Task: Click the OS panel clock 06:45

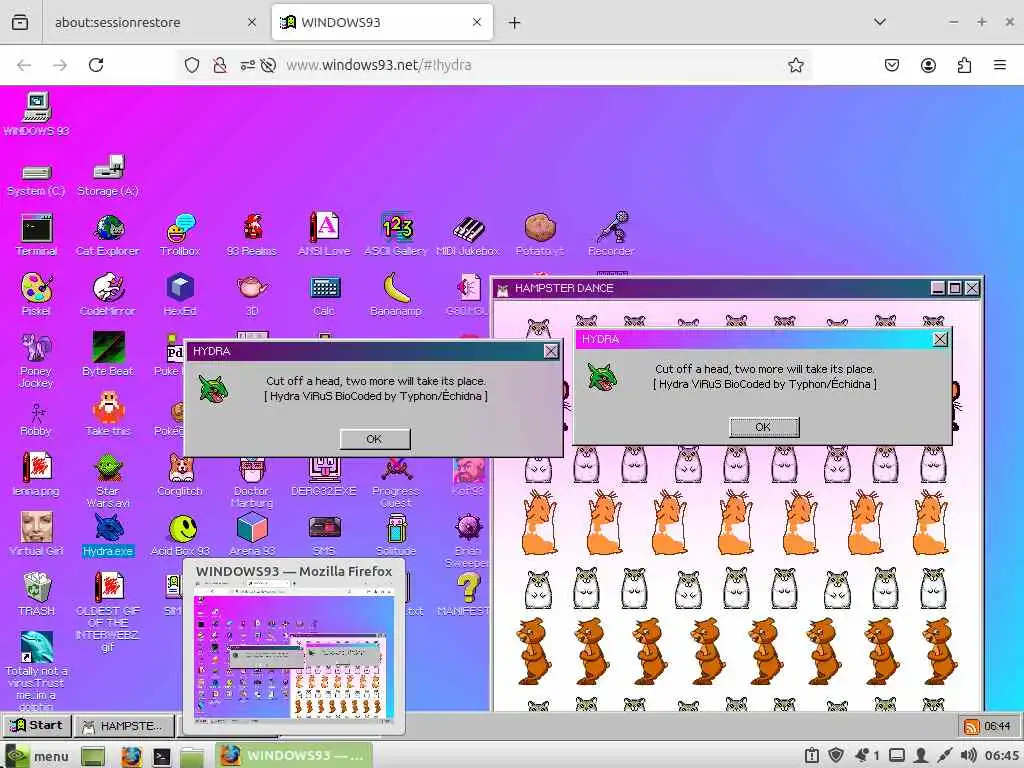Action: (1001, 756)
